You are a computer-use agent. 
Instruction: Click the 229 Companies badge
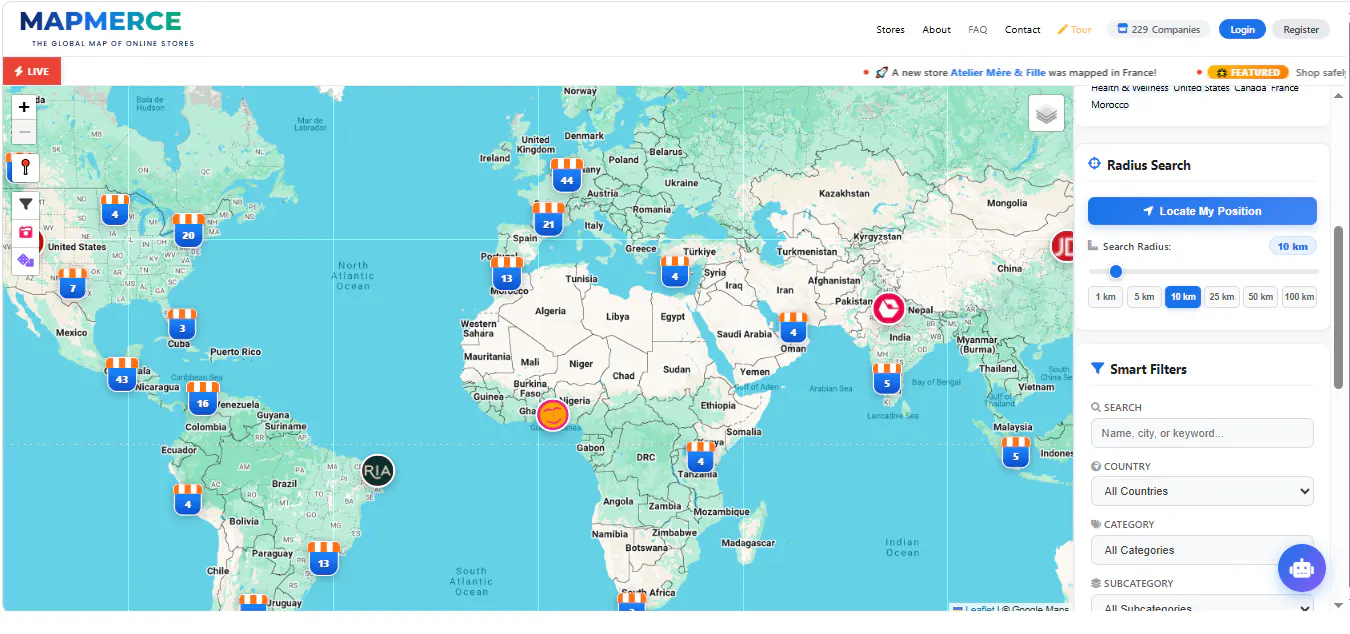pyautogui.click(x=1158, y=30)
